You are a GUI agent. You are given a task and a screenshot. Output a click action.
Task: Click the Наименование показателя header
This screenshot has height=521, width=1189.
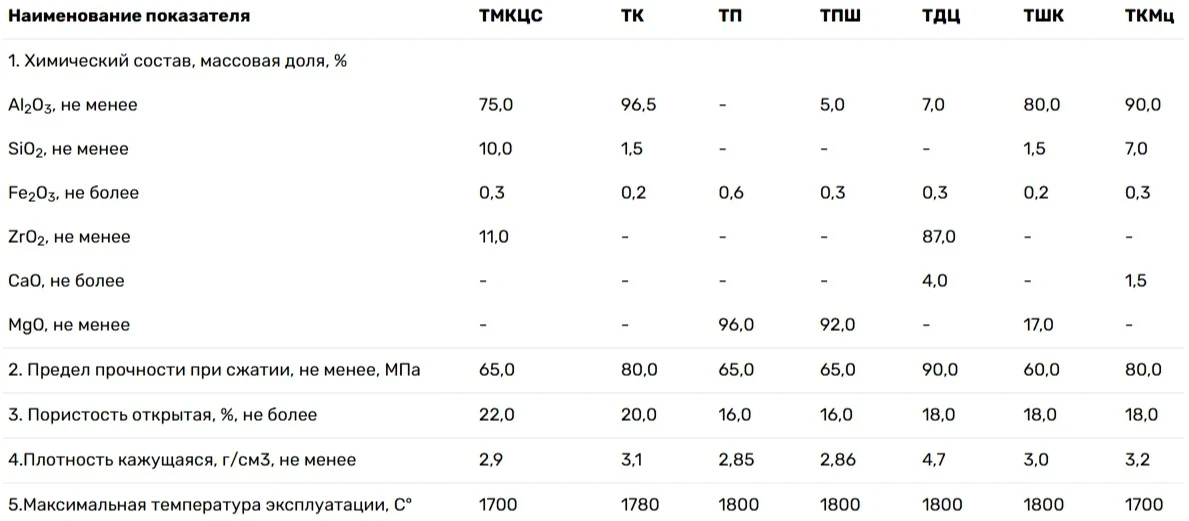tap(129, 16)
